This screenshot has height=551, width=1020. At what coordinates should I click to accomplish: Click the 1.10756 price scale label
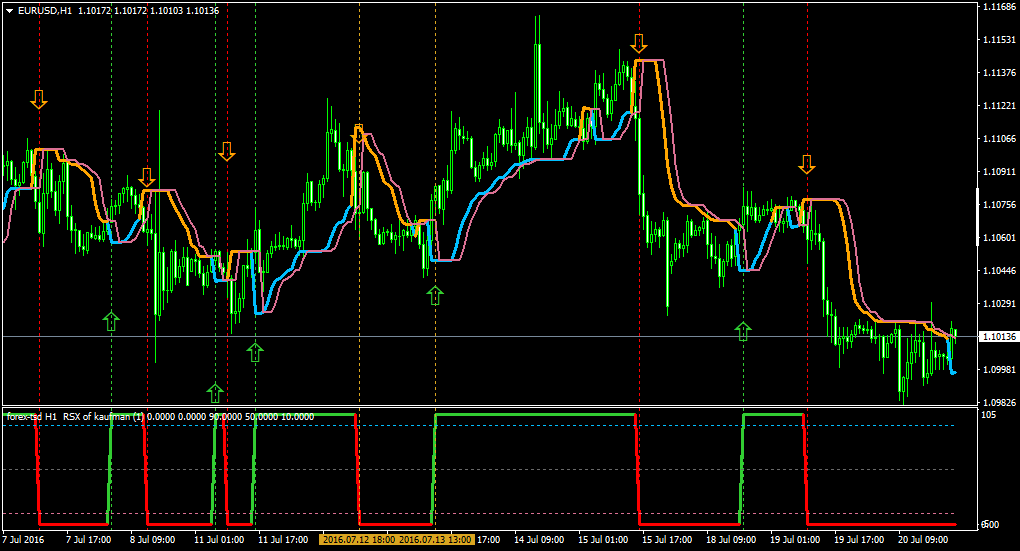coord(1000,205)
